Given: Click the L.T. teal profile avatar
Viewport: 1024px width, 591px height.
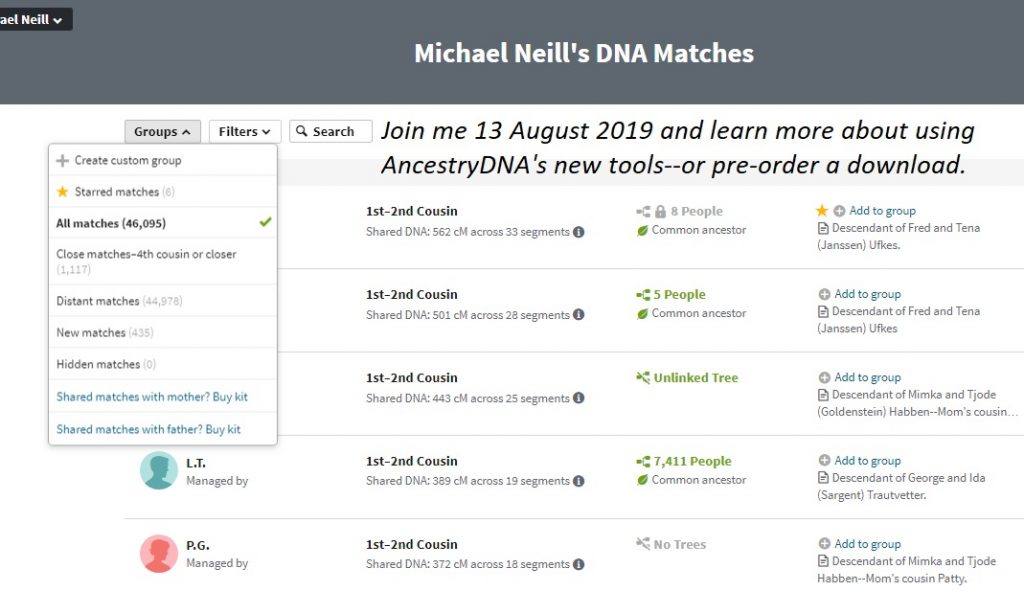Looking at the screenshot, I should point(159,470).
